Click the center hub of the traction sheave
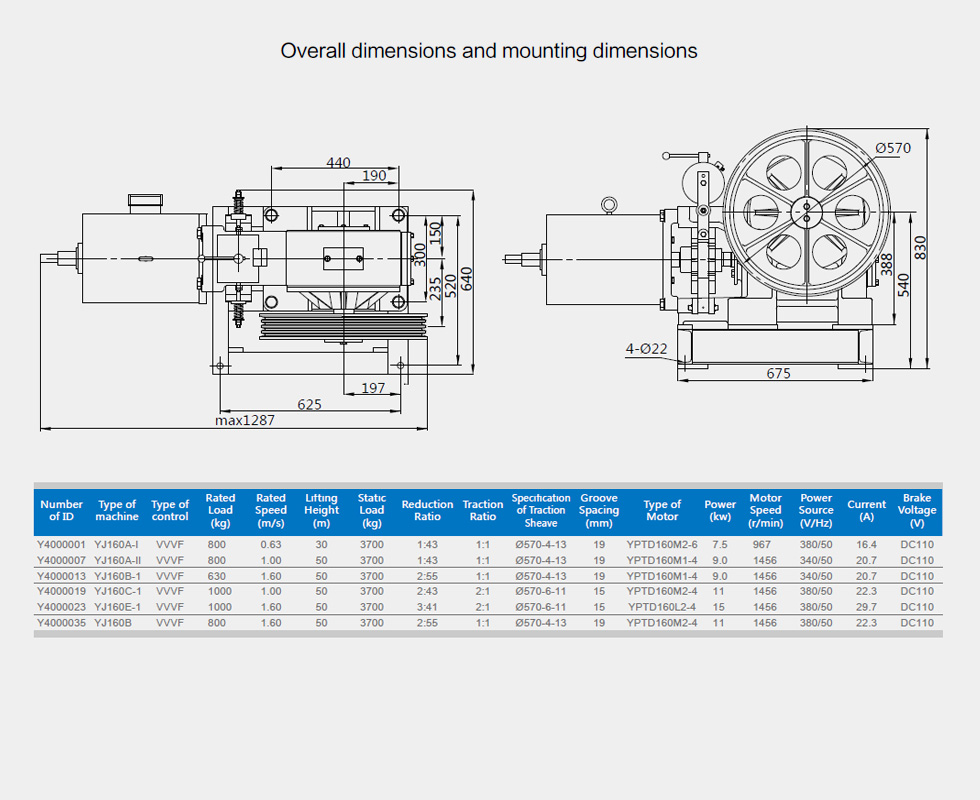Viewport: 980px width, 800px height. 807,210
